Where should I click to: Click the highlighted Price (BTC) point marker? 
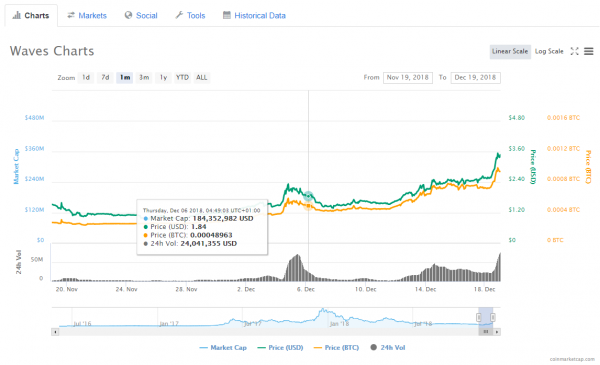tap(308, 206)
